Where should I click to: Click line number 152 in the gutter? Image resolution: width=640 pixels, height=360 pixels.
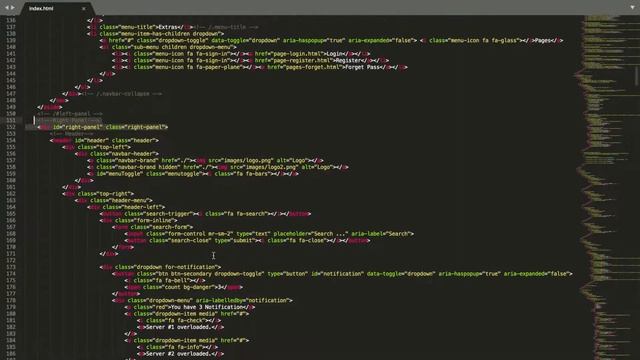click(11, 127)
